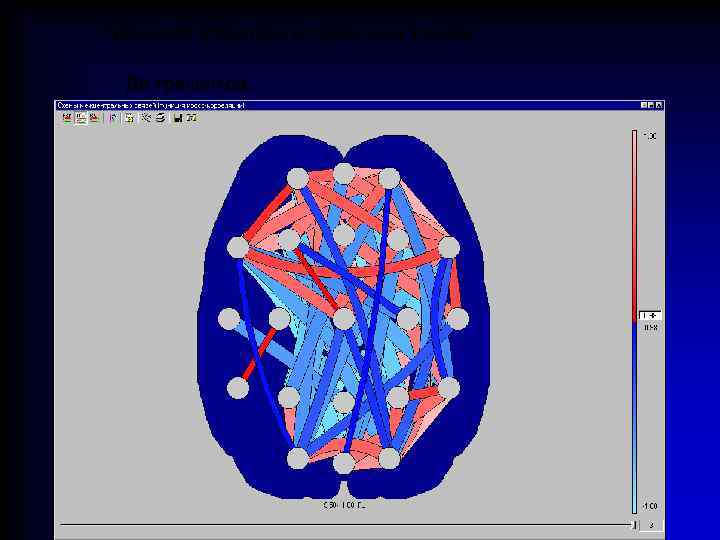Click the floppy-disk save toolbar icon
Screen dimensions: 720x540
(x=178, y=118)
